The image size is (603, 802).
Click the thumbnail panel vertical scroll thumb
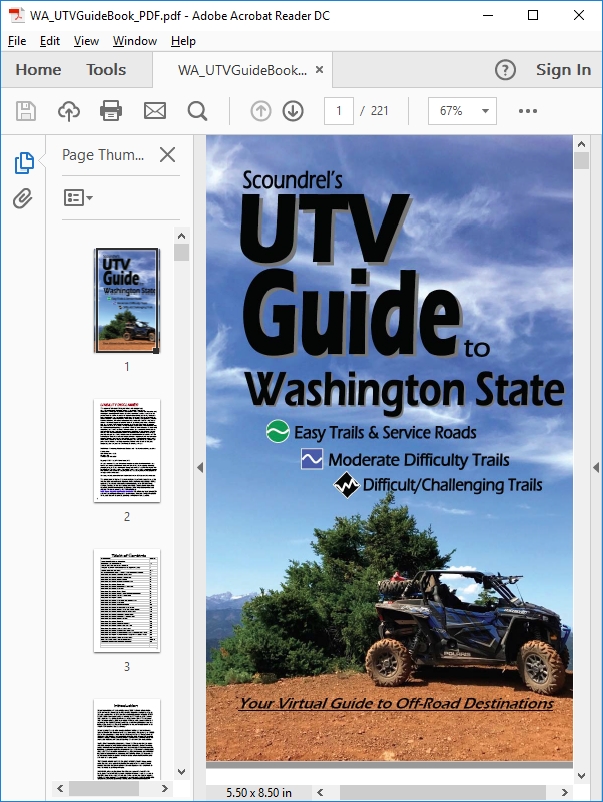181,253
